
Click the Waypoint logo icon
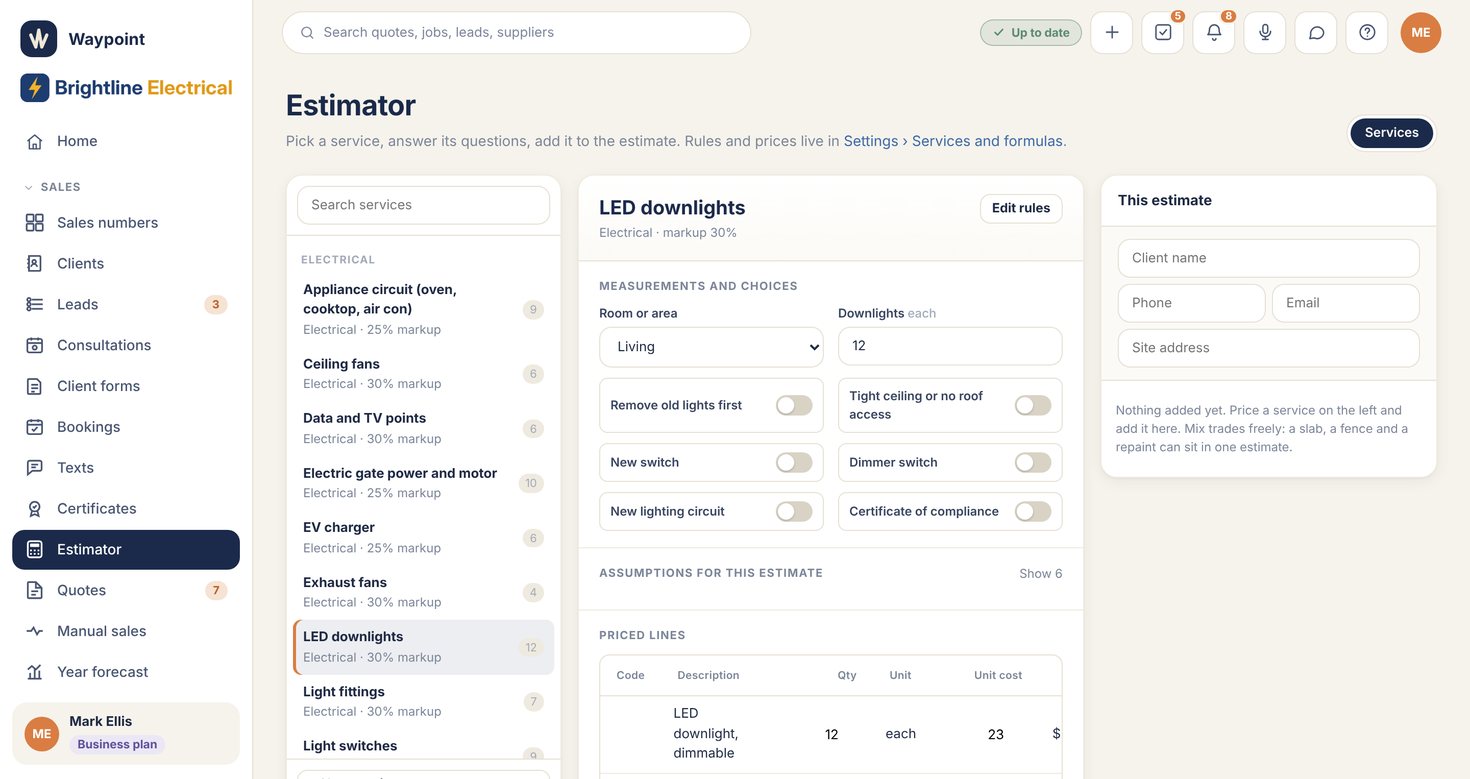(x=39, y=39)
